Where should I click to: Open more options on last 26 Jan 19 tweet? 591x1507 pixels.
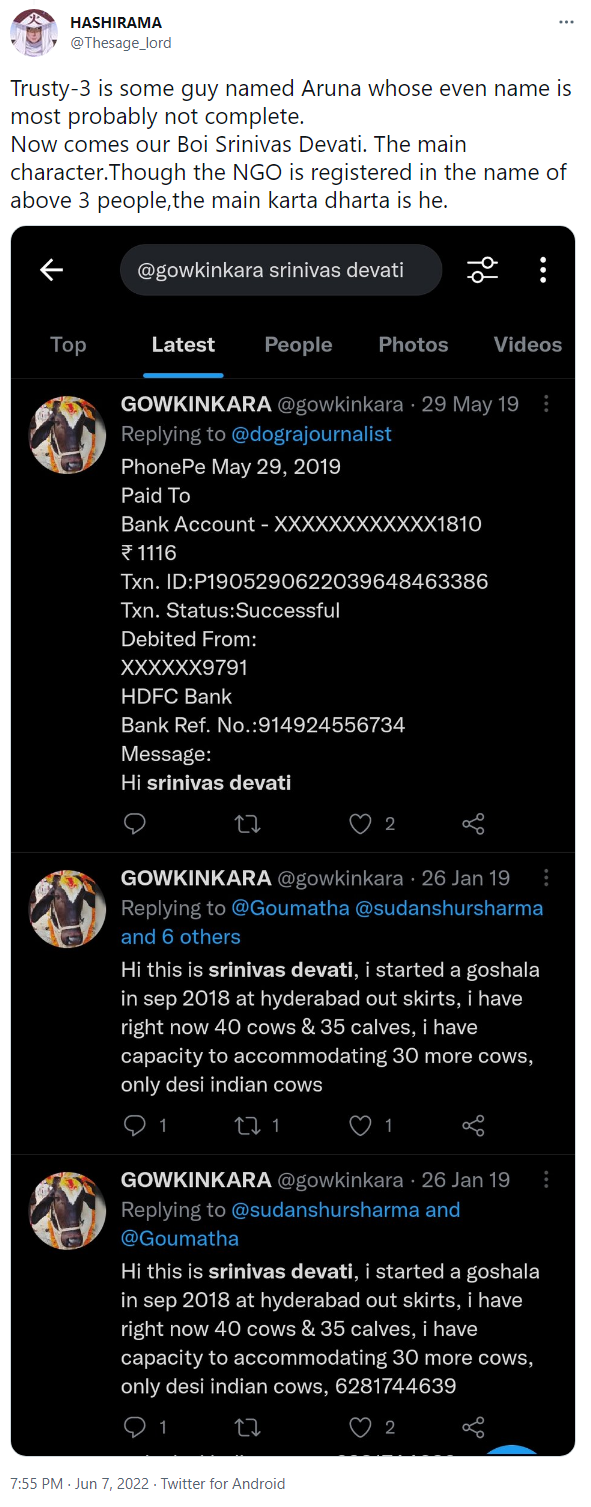point(546,1180)
